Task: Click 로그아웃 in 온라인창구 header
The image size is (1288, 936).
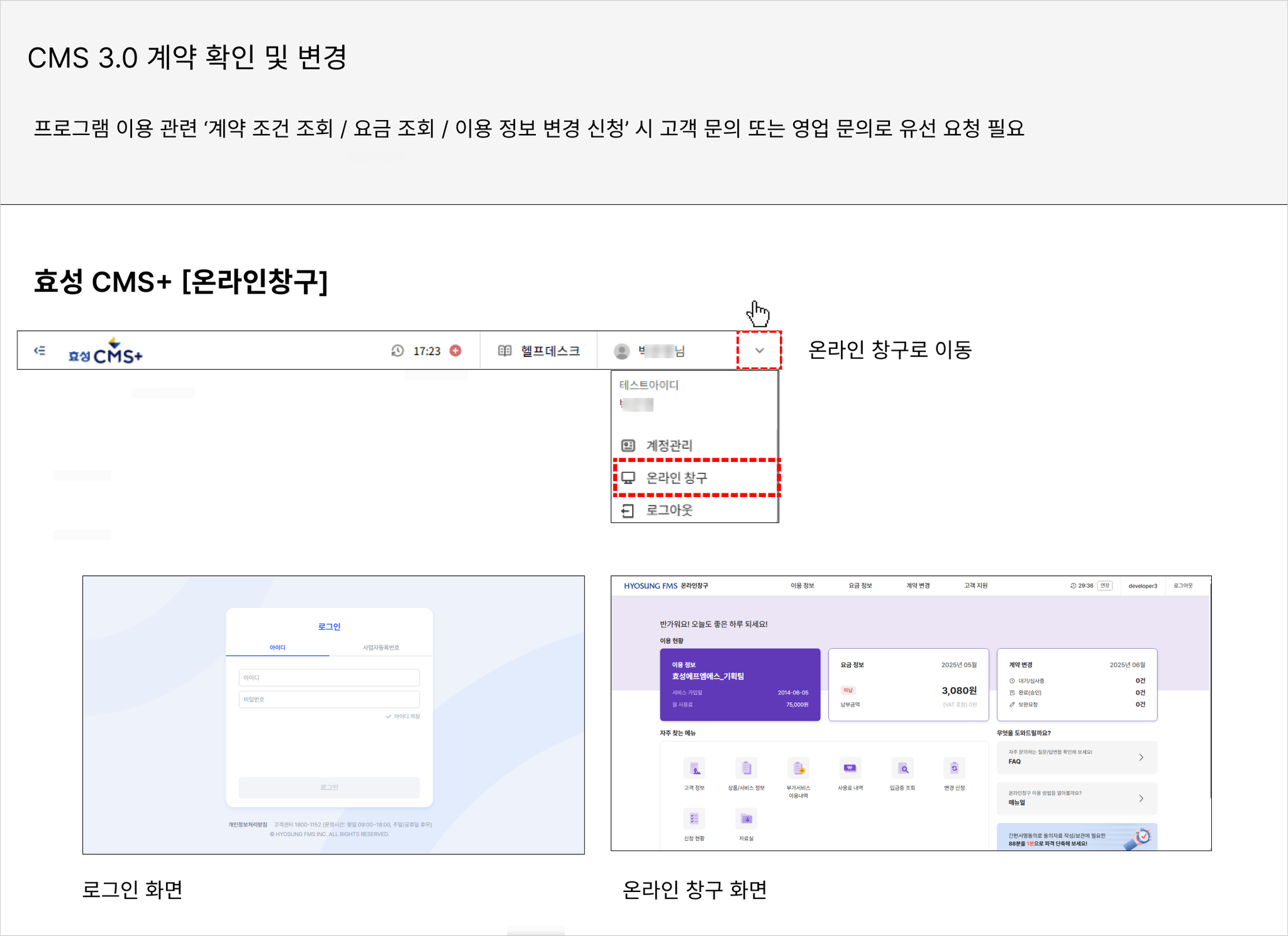Action: (x=1183, y=586)
